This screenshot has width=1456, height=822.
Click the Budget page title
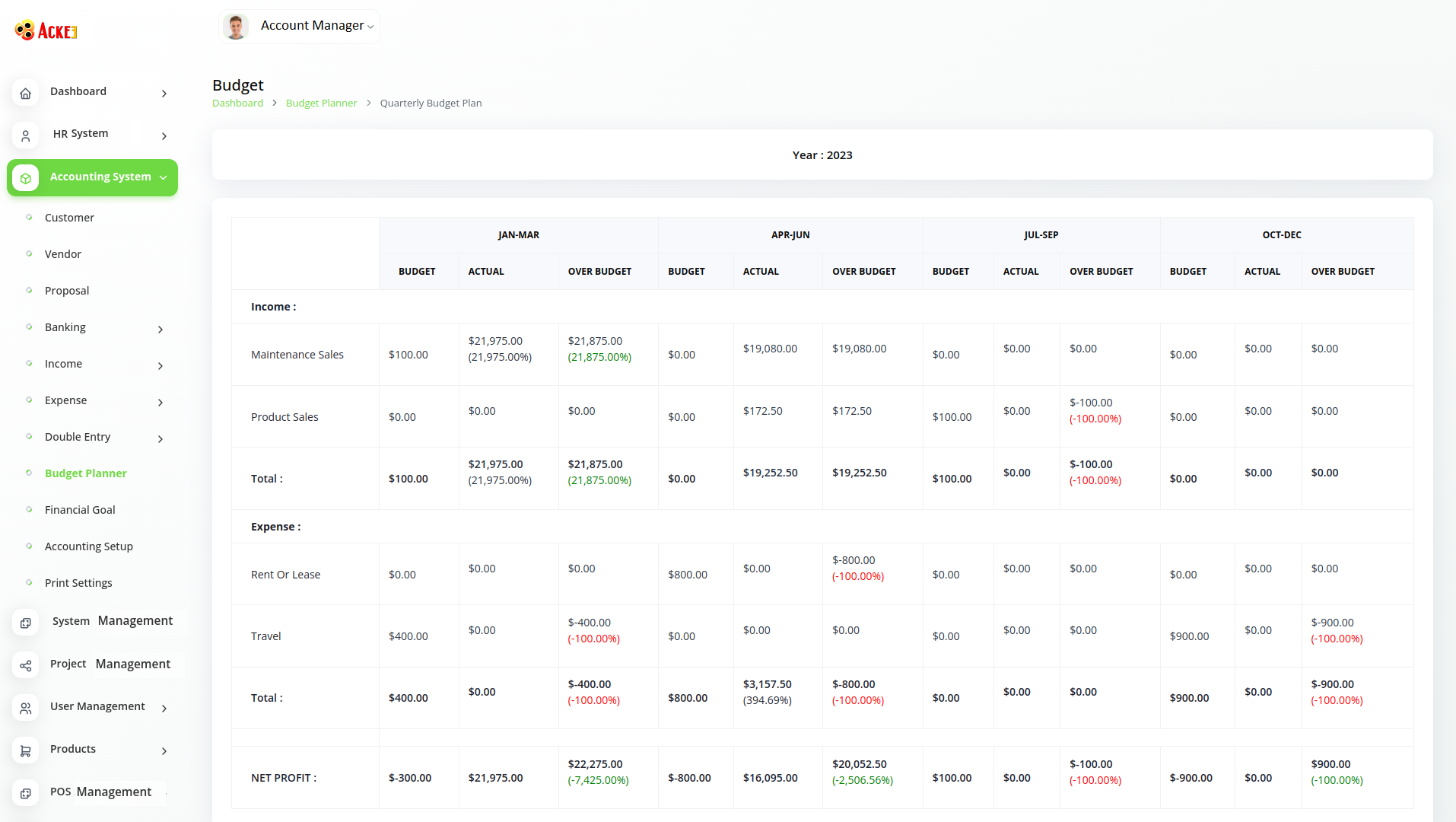click(238, 85)
